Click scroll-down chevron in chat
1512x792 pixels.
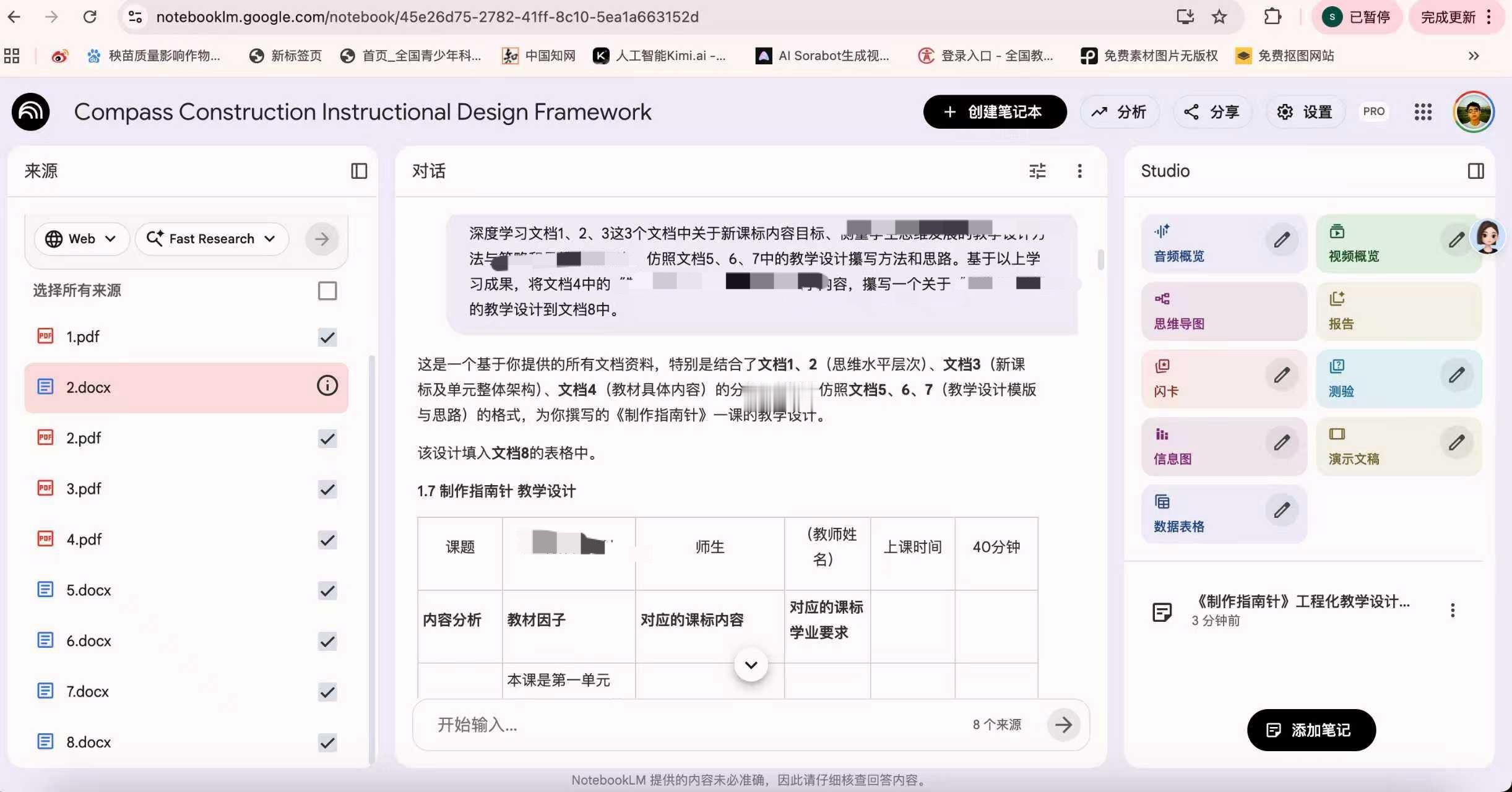click(751, 665)
